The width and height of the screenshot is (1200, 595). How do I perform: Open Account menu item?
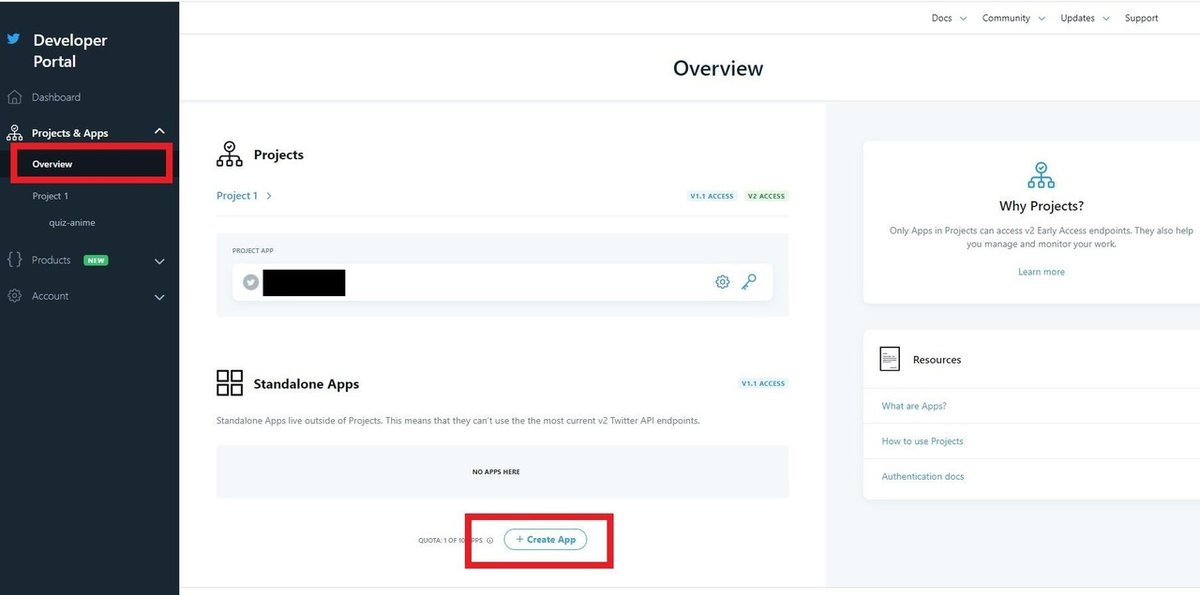pyautogui.click(x=50, y=296)
